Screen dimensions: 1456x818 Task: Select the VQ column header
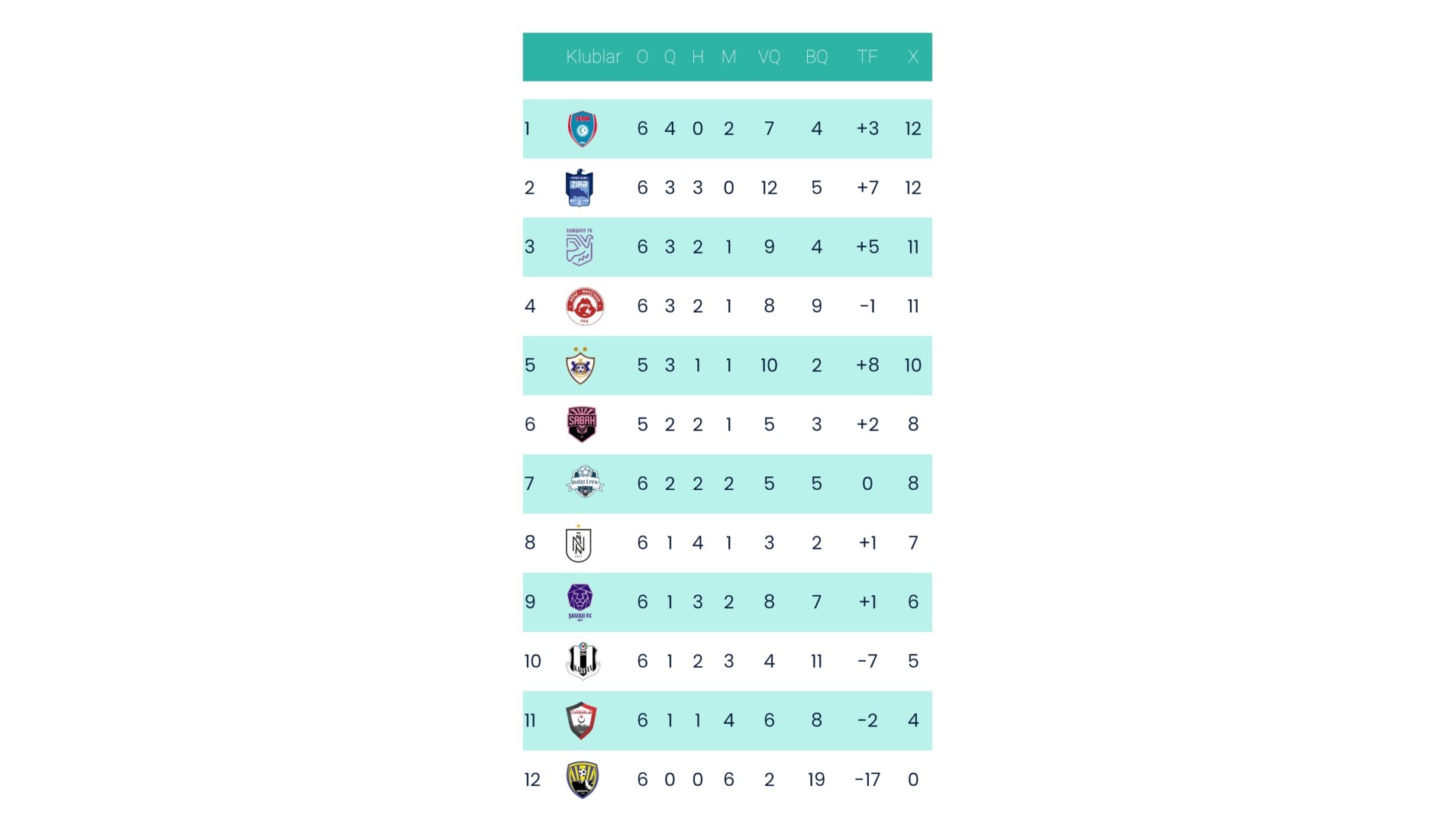click(x=769, y=57)
